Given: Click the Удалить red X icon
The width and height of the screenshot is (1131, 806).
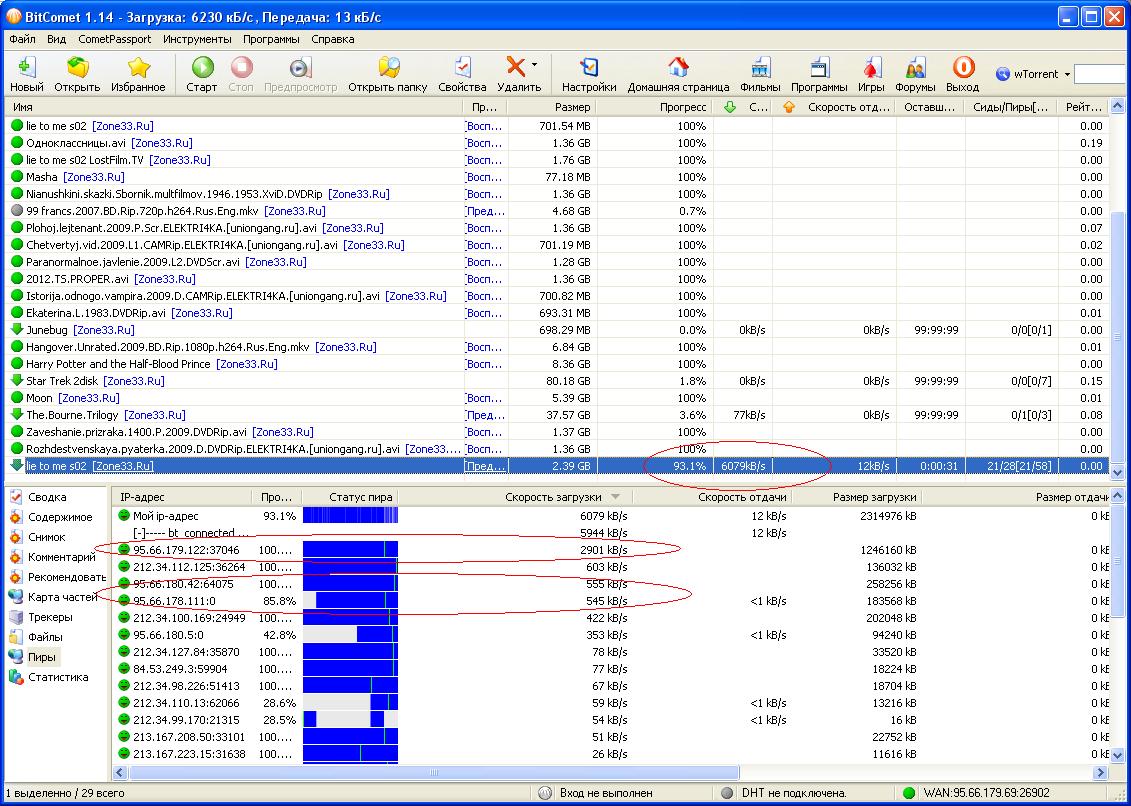Looking at the screenshot, I should [515, 68].
